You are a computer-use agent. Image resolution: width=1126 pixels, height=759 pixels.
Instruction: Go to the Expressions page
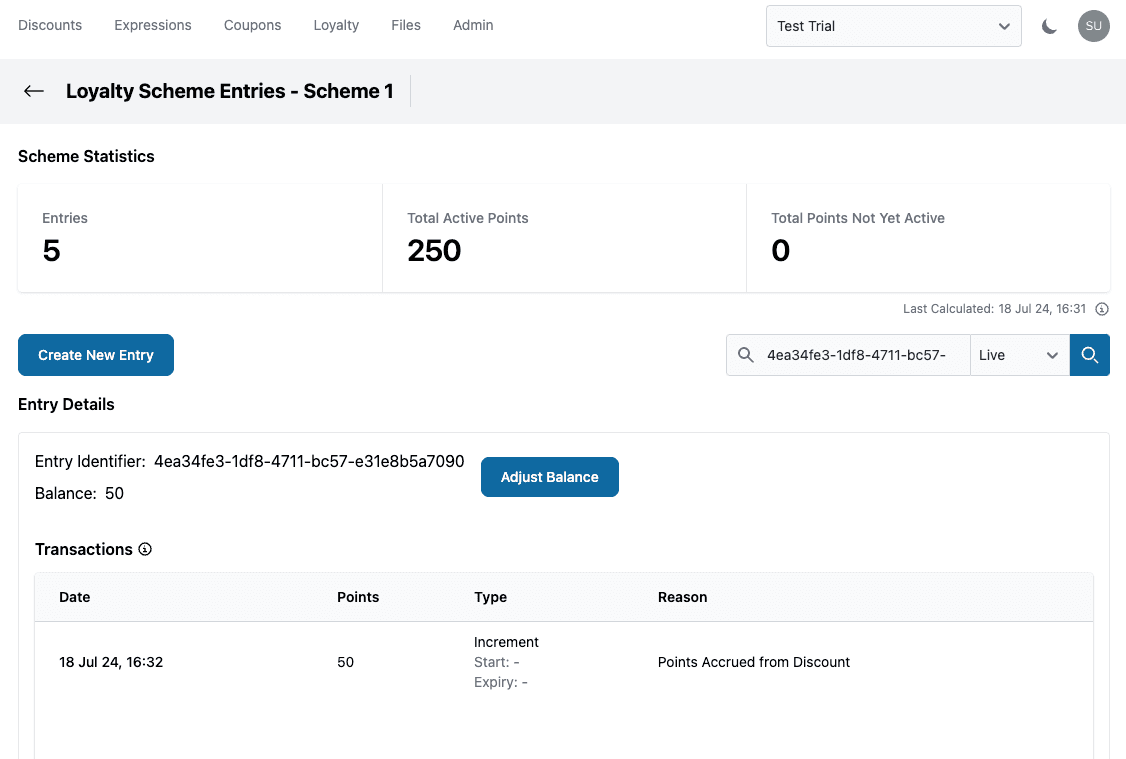[152, 25]
